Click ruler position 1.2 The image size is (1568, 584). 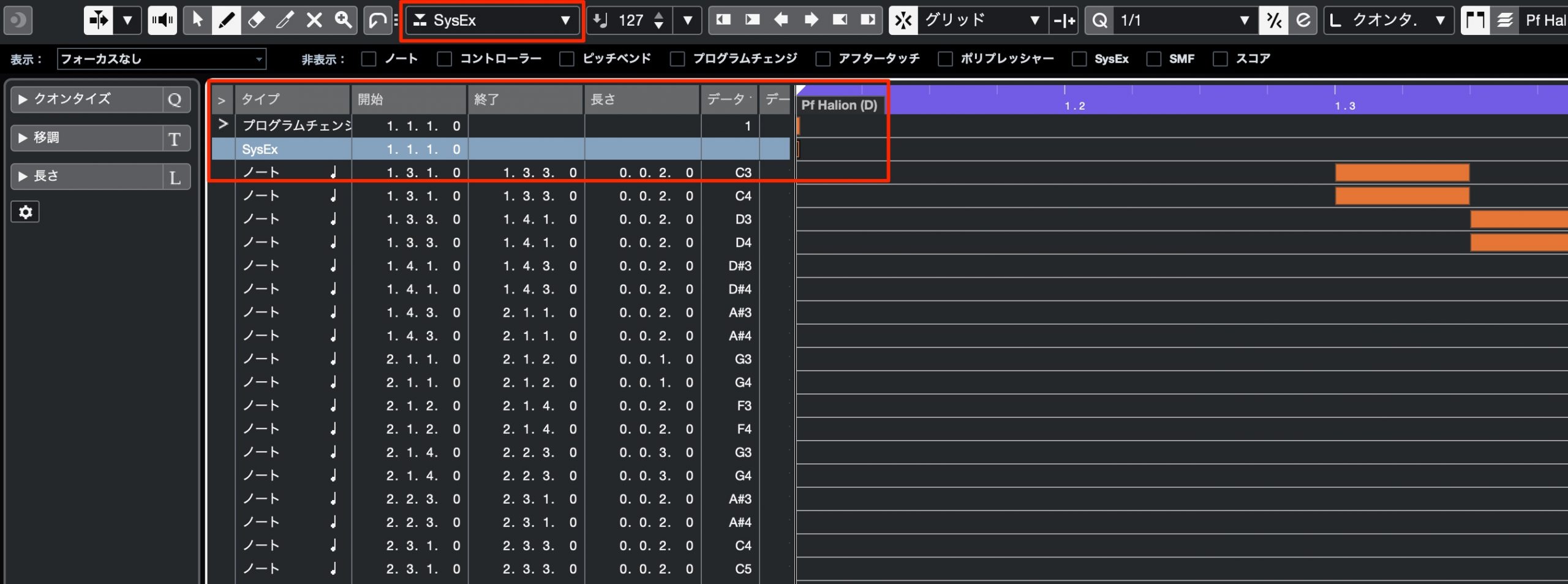(x=1074, y=106)
